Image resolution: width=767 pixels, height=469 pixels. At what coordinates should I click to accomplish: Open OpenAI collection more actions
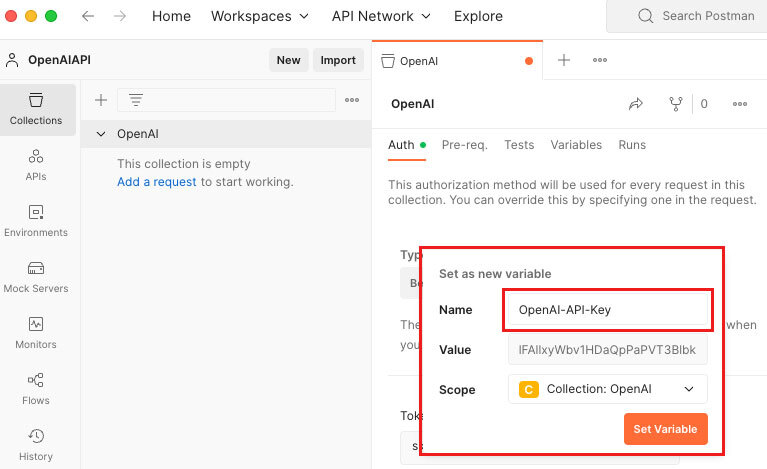point(740,104)
